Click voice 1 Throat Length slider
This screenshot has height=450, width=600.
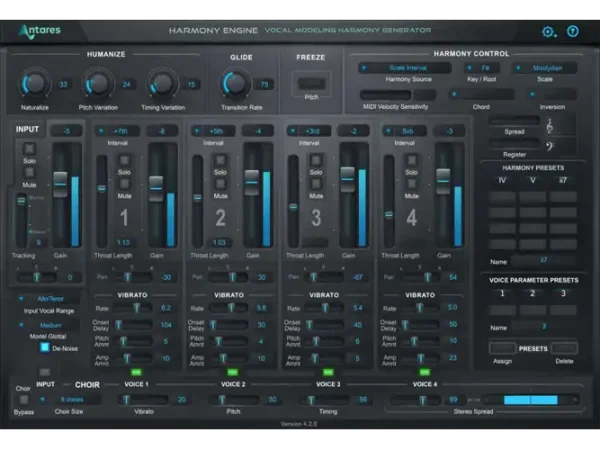tap(101, 201)
